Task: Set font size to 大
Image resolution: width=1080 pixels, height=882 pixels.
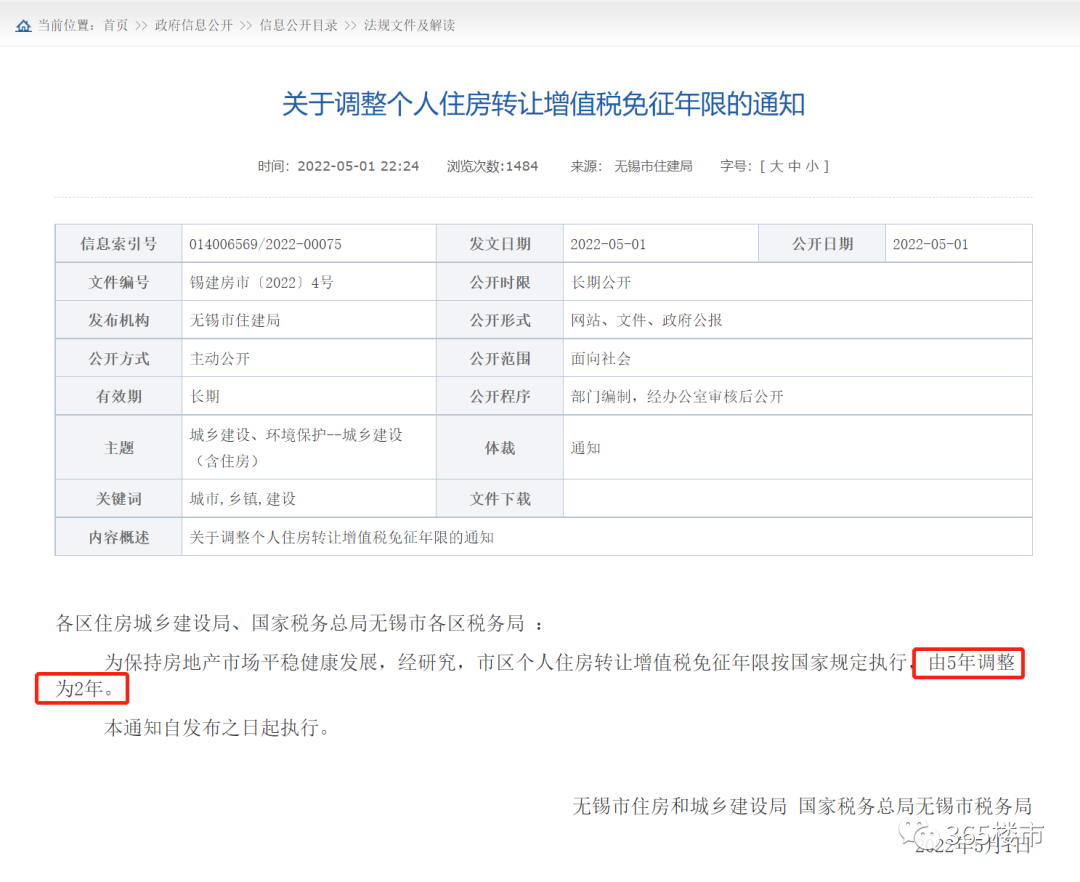Action: tap(776, 166)
